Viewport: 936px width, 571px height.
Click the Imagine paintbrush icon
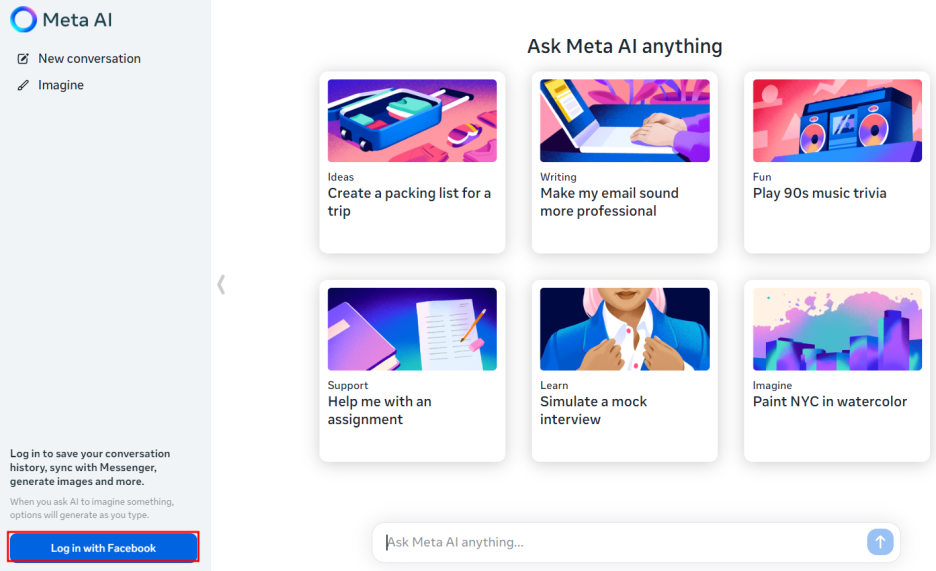pyautogui.click(x=23, y=85)
